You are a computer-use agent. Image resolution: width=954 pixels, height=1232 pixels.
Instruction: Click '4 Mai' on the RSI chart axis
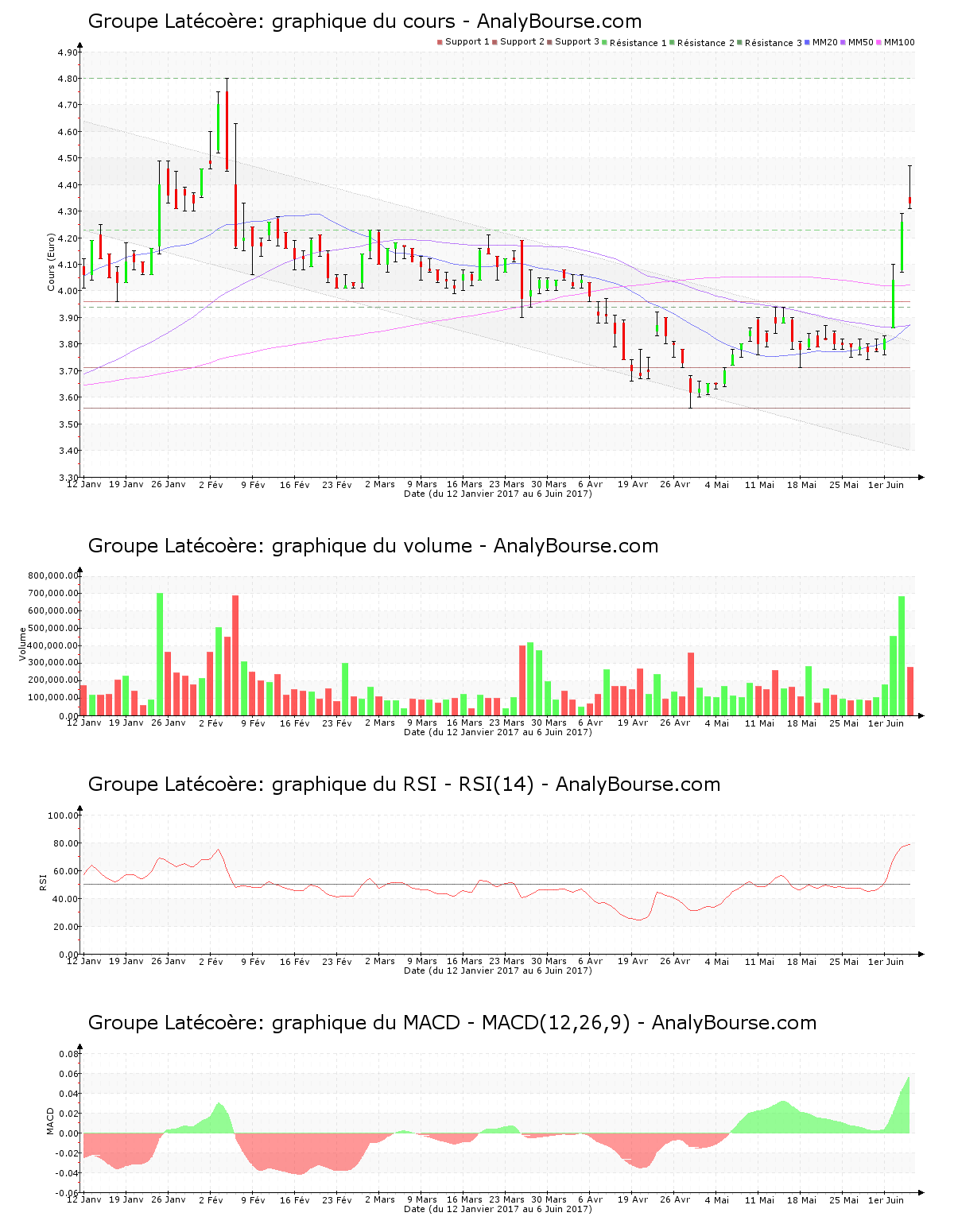(717, 961)
